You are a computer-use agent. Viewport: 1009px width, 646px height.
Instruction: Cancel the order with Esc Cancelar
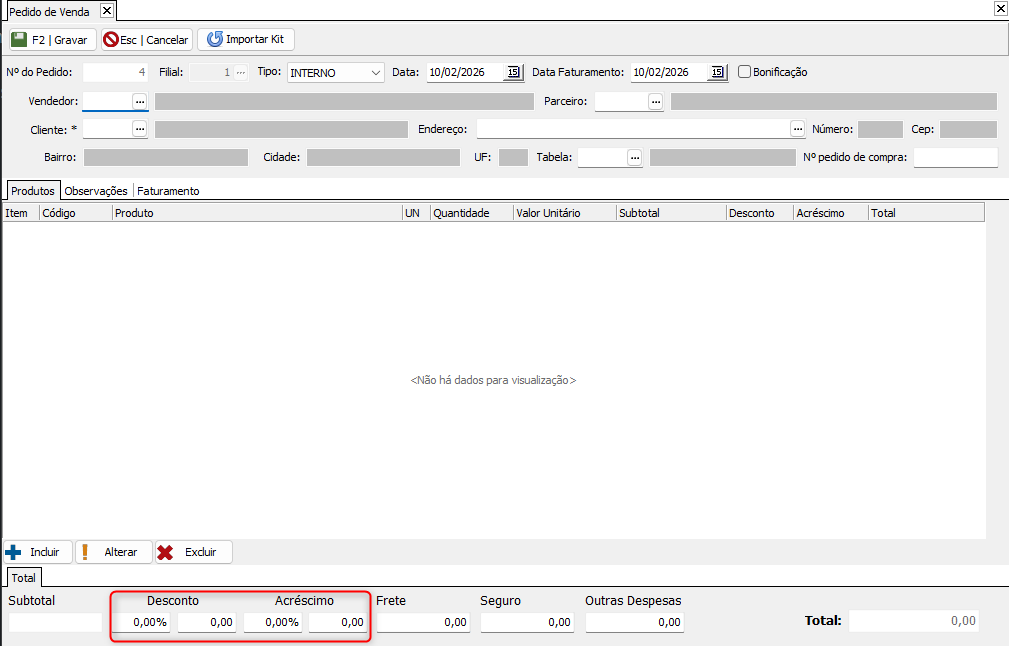pyautogui.click(x=146, y=40)
